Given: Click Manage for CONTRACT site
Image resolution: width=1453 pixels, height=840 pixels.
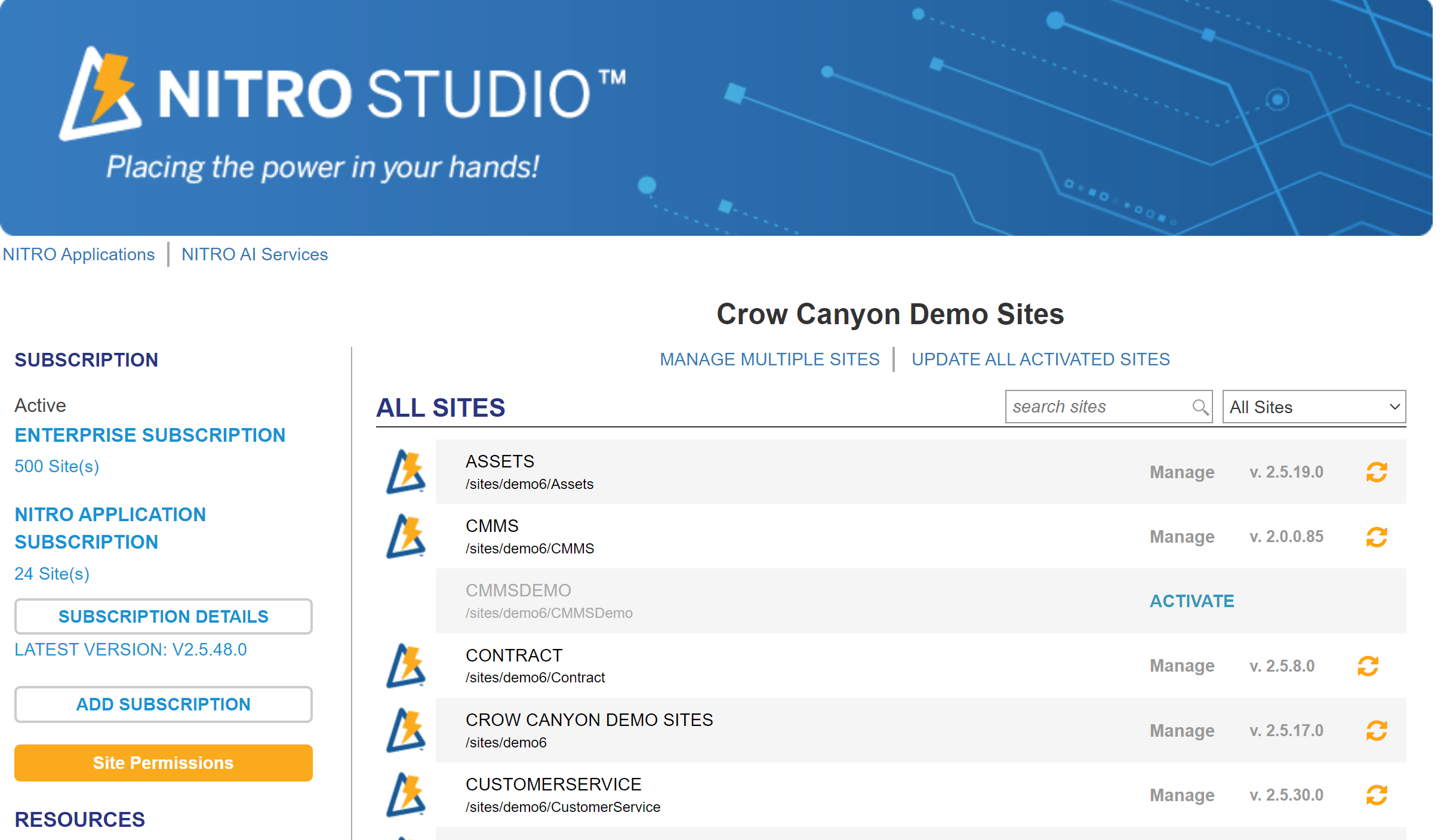Looking at the screenshot, I should click(x=1182, y=666).
